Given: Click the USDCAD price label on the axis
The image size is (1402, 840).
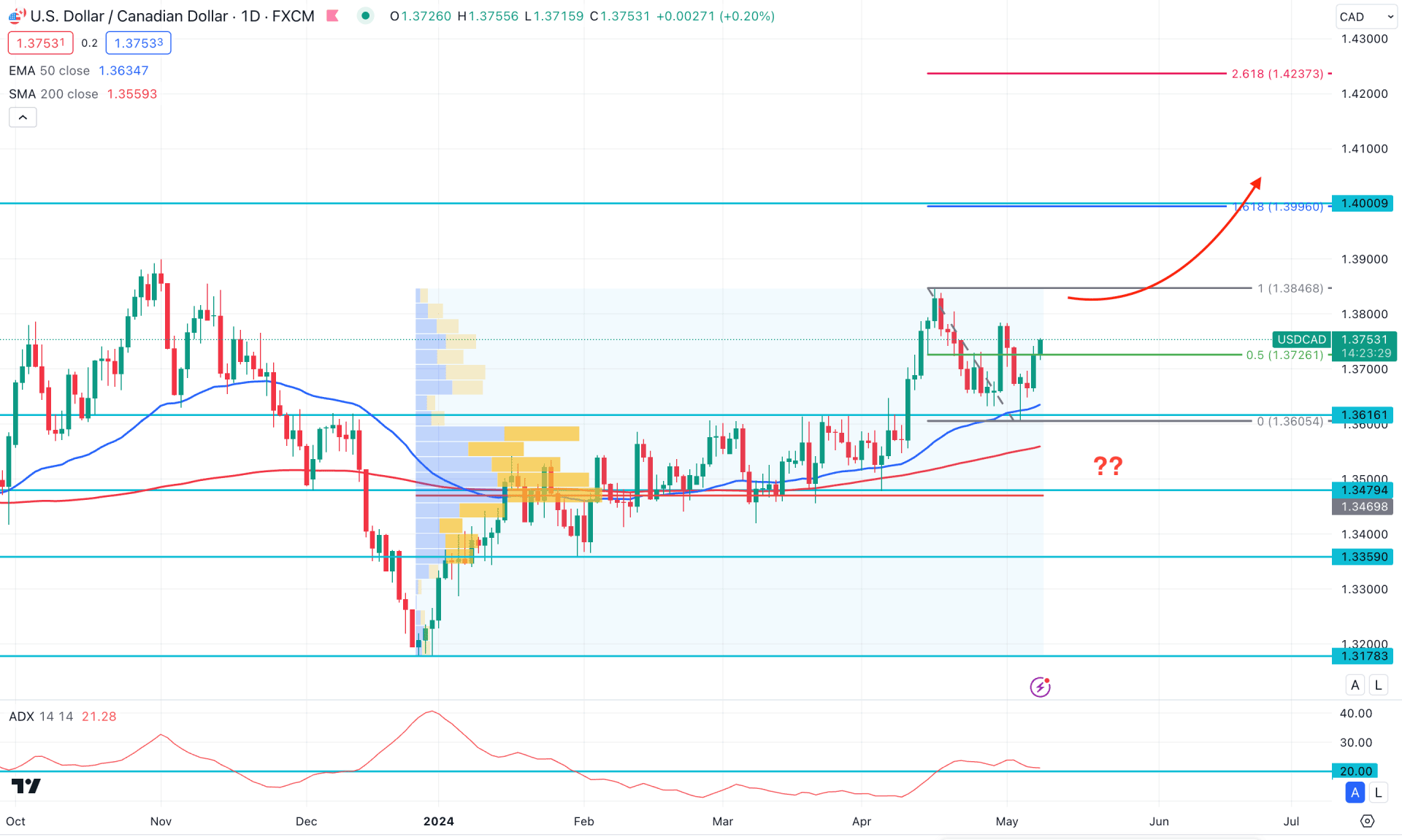Looking at the screenshot, I should [1301, 339].
